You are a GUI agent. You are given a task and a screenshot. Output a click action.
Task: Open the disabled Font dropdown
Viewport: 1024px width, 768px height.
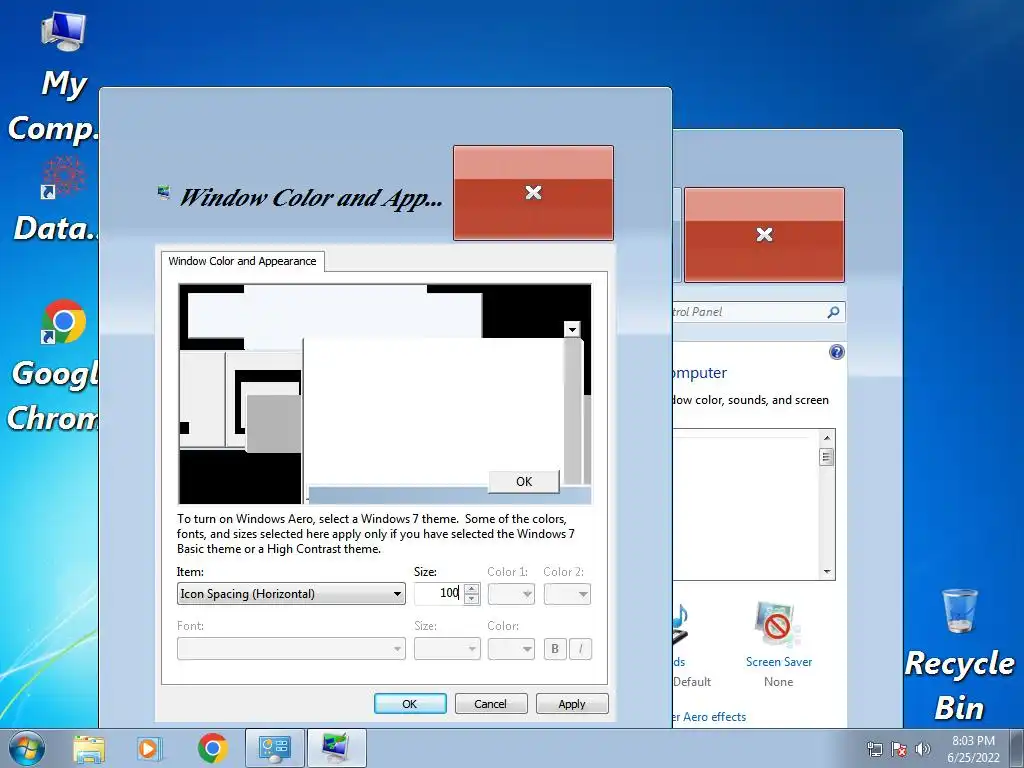click(291, 648)
